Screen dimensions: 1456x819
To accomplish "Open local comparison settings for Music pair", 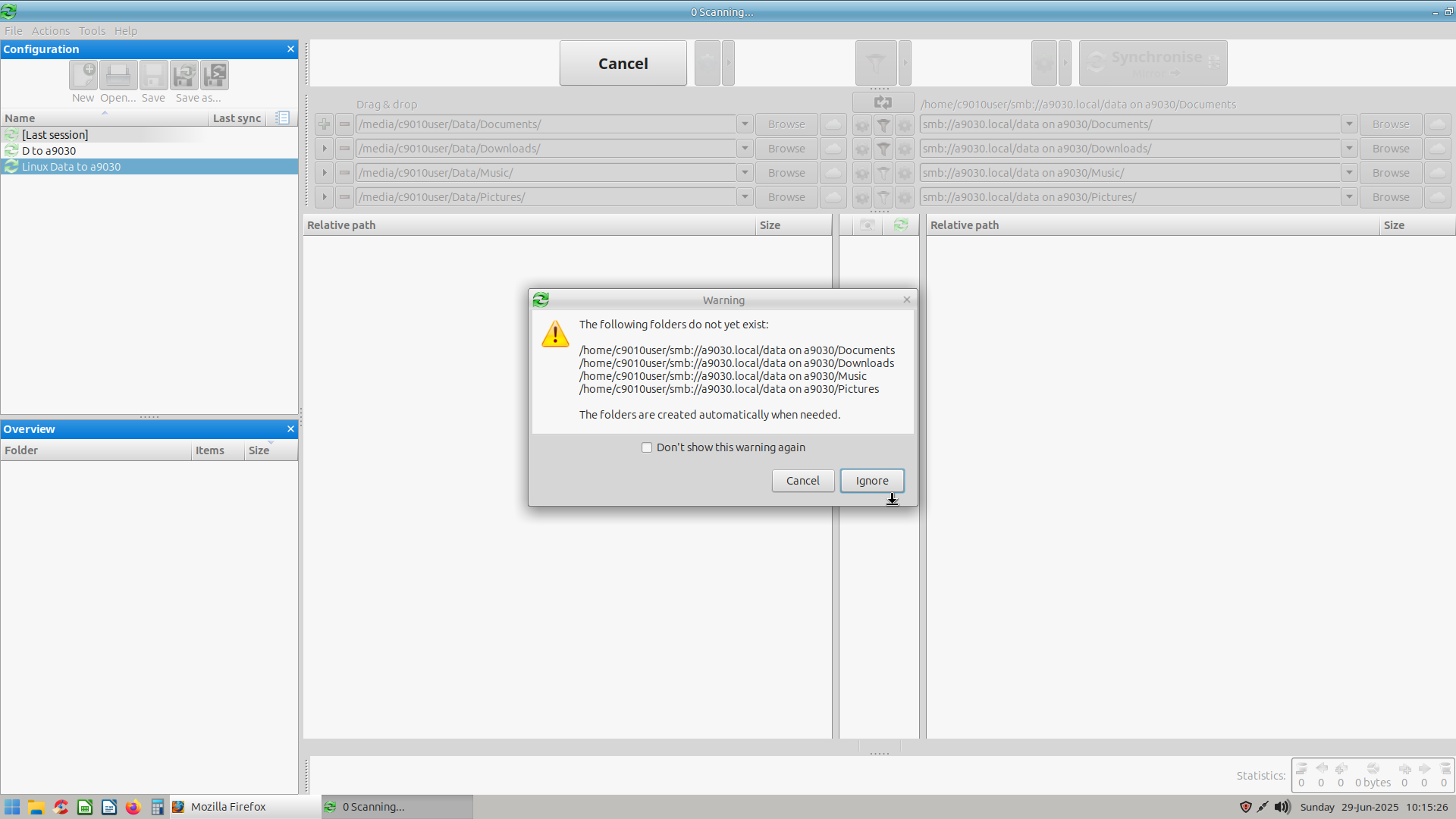I will (x=862, y=173).
